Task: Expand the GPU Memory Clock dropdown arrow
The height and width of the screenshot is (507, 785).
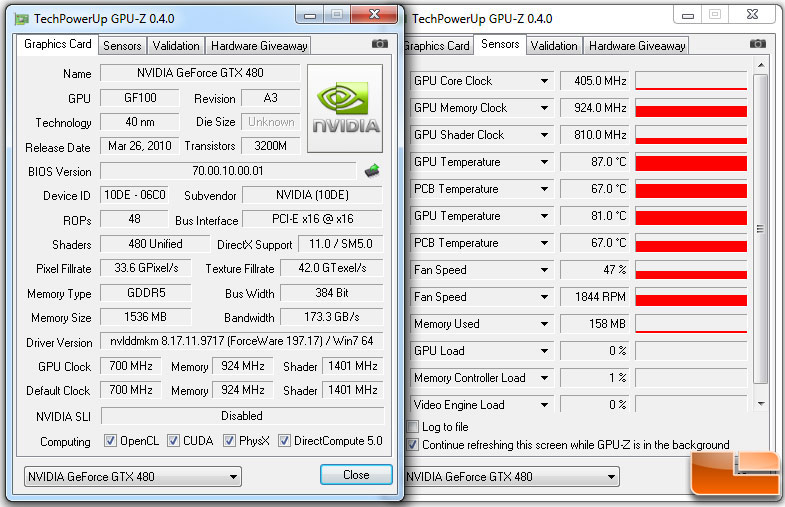Action: (x=544, y=108)
